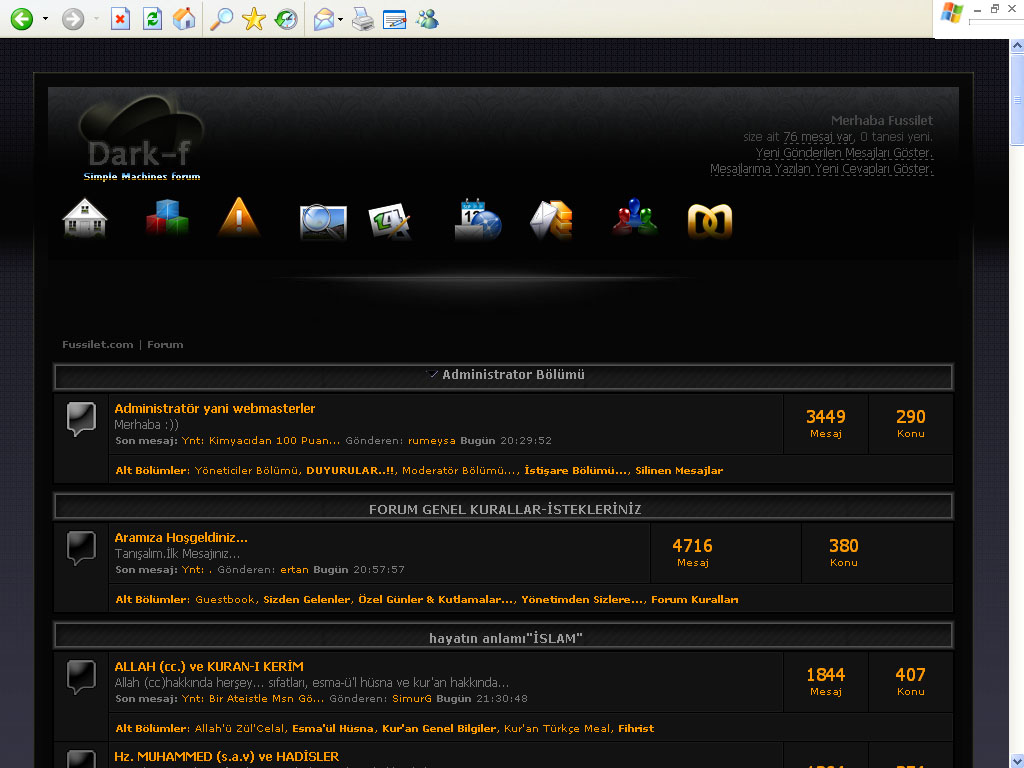Open browser Search magnifier icon

point(221,18)
